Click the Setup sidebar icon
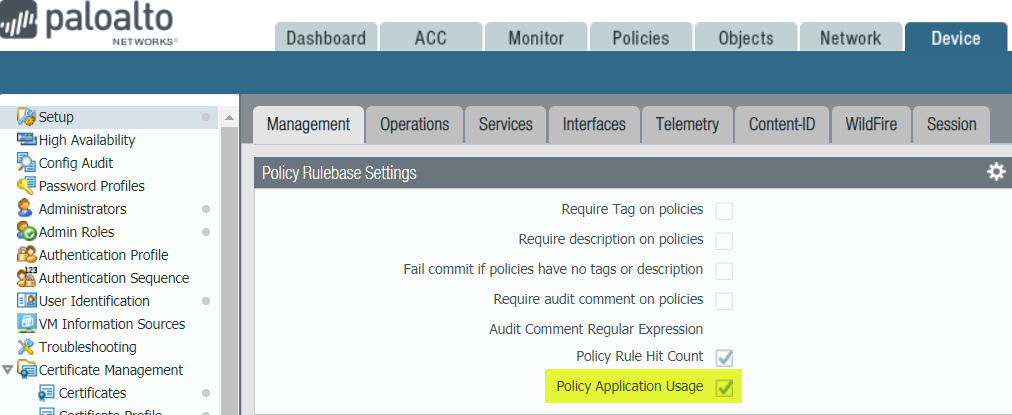 point(26,117)
